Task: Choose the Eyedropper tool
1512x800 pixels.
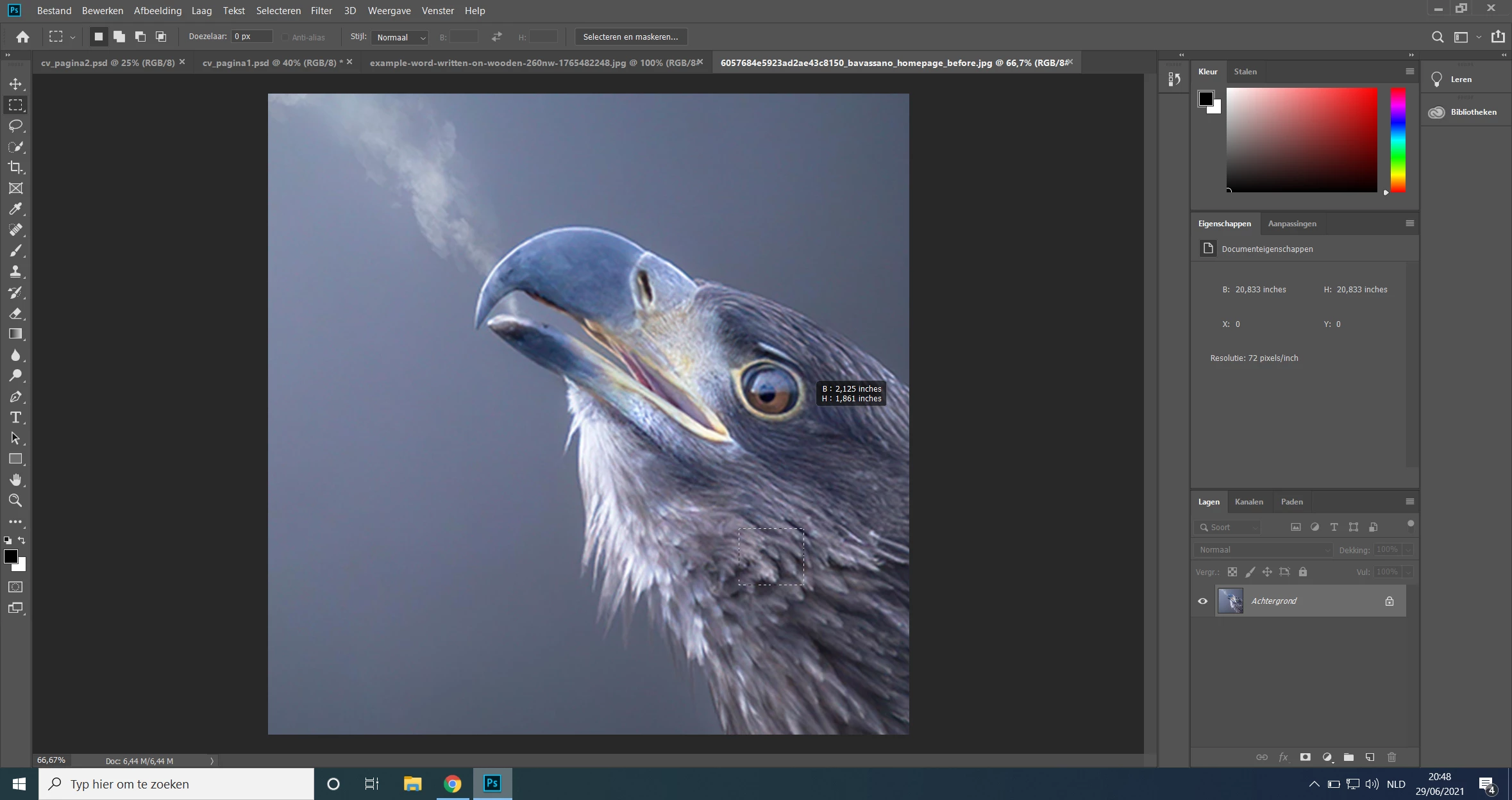Action: pyautogui.click(x=15, y=209)
